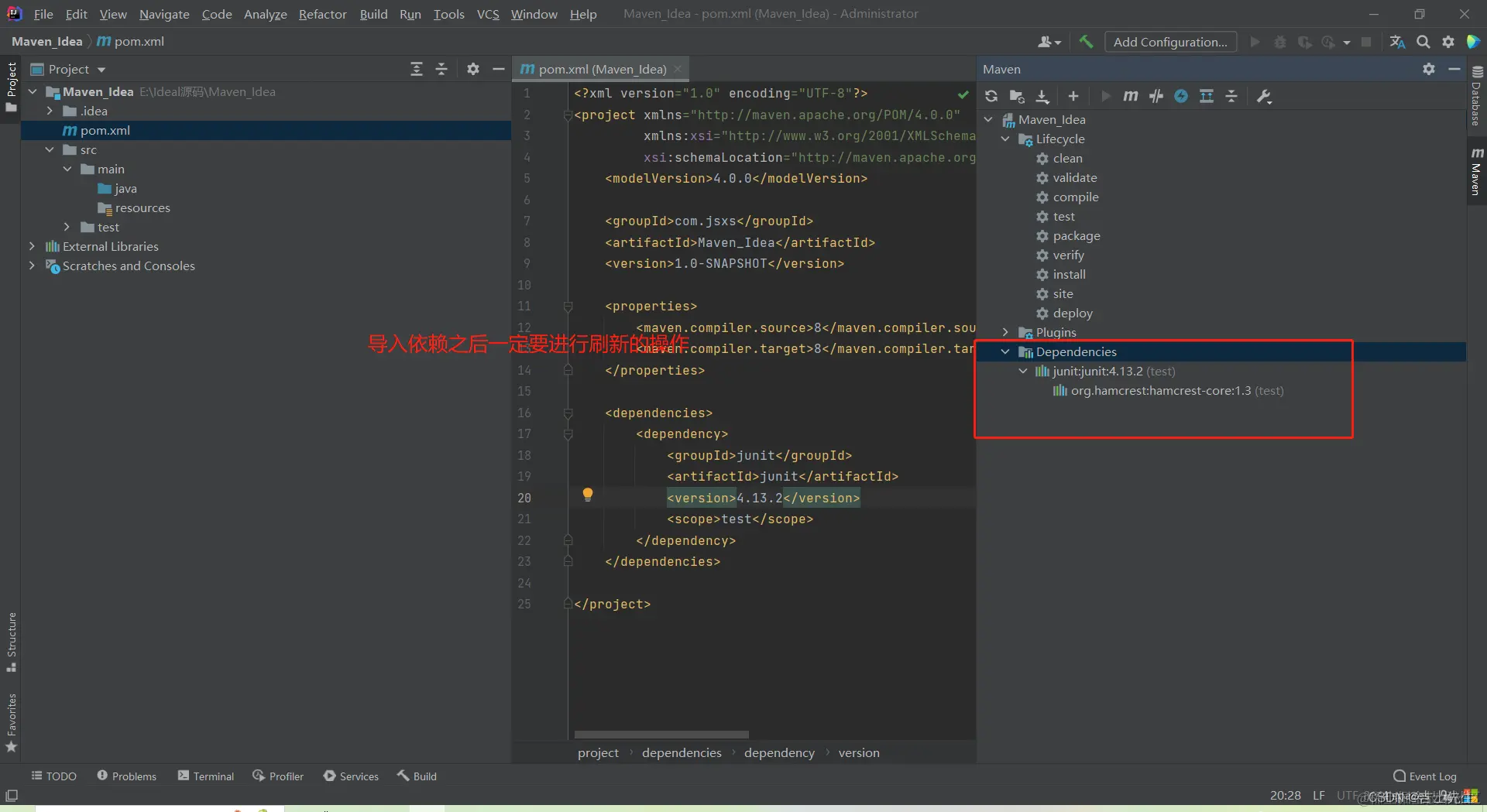Image resolution: width=1487 pixels, height=812 pixels.
Task: Expand the .idea folder
Action: tap(50, 111)
